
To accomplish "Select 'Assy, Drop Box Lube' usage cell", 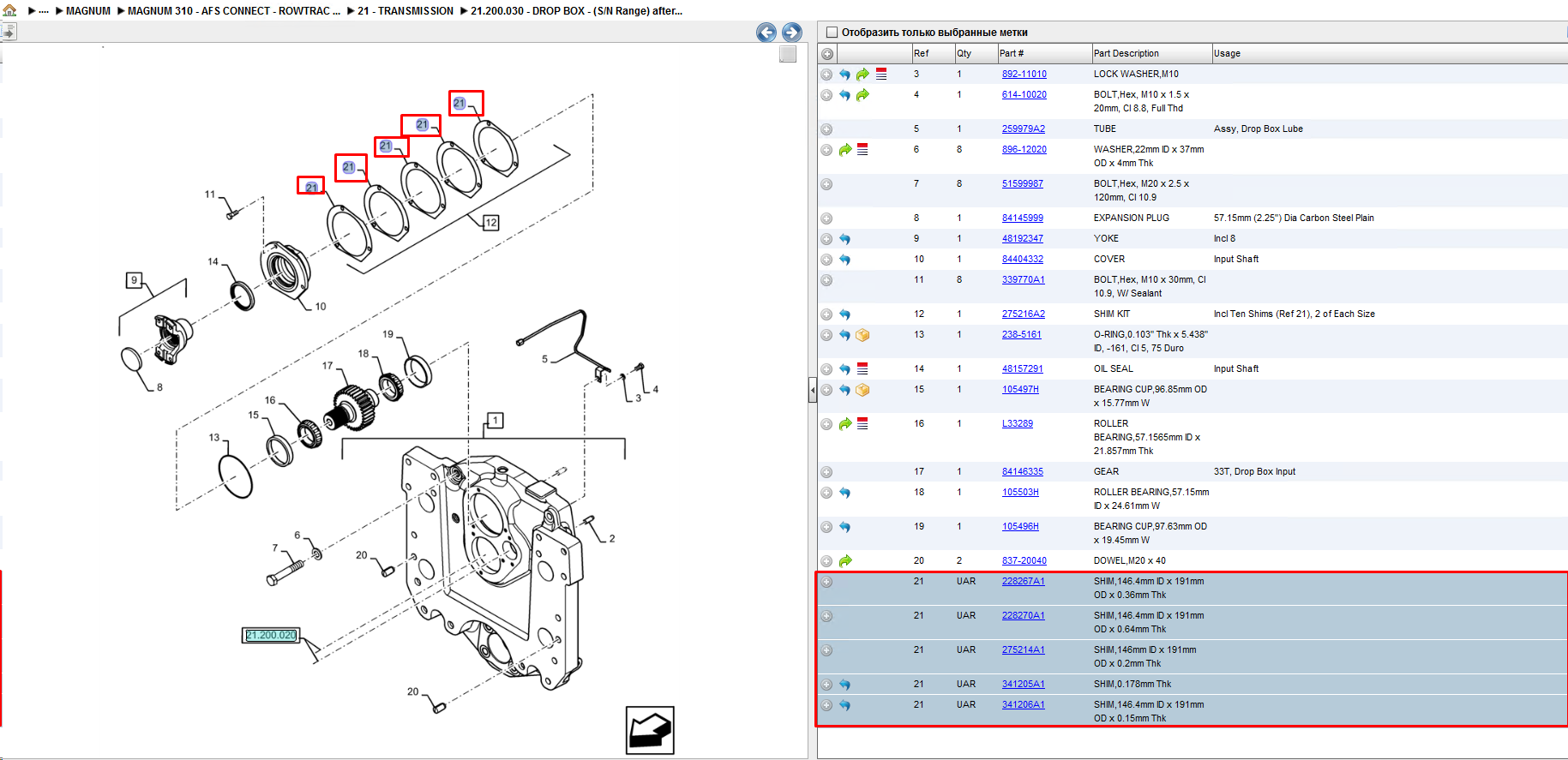I will point(1259,129).
